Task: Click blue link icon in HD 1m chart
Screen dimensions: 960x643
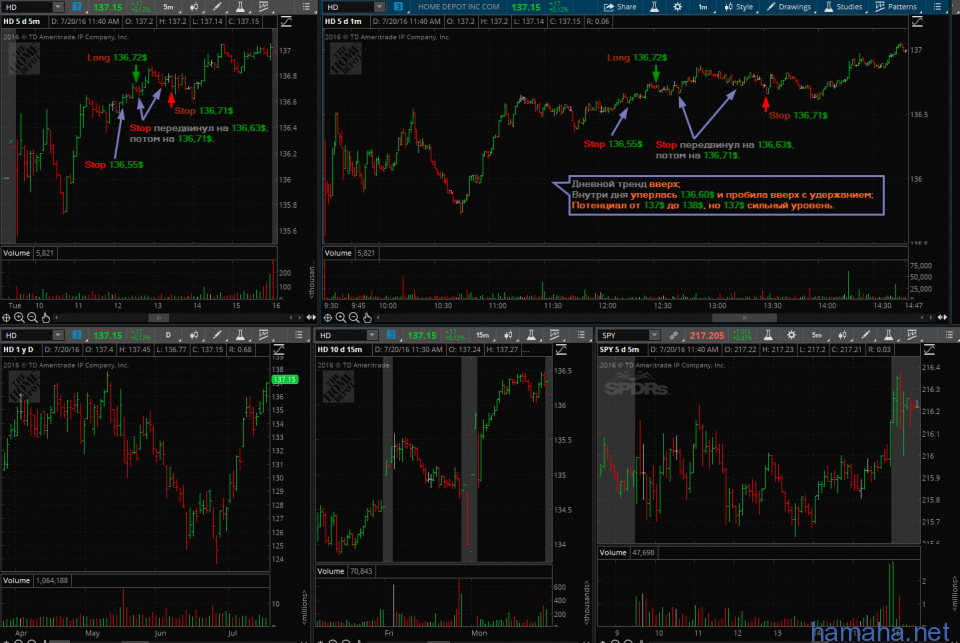Action: coord(399,7)
